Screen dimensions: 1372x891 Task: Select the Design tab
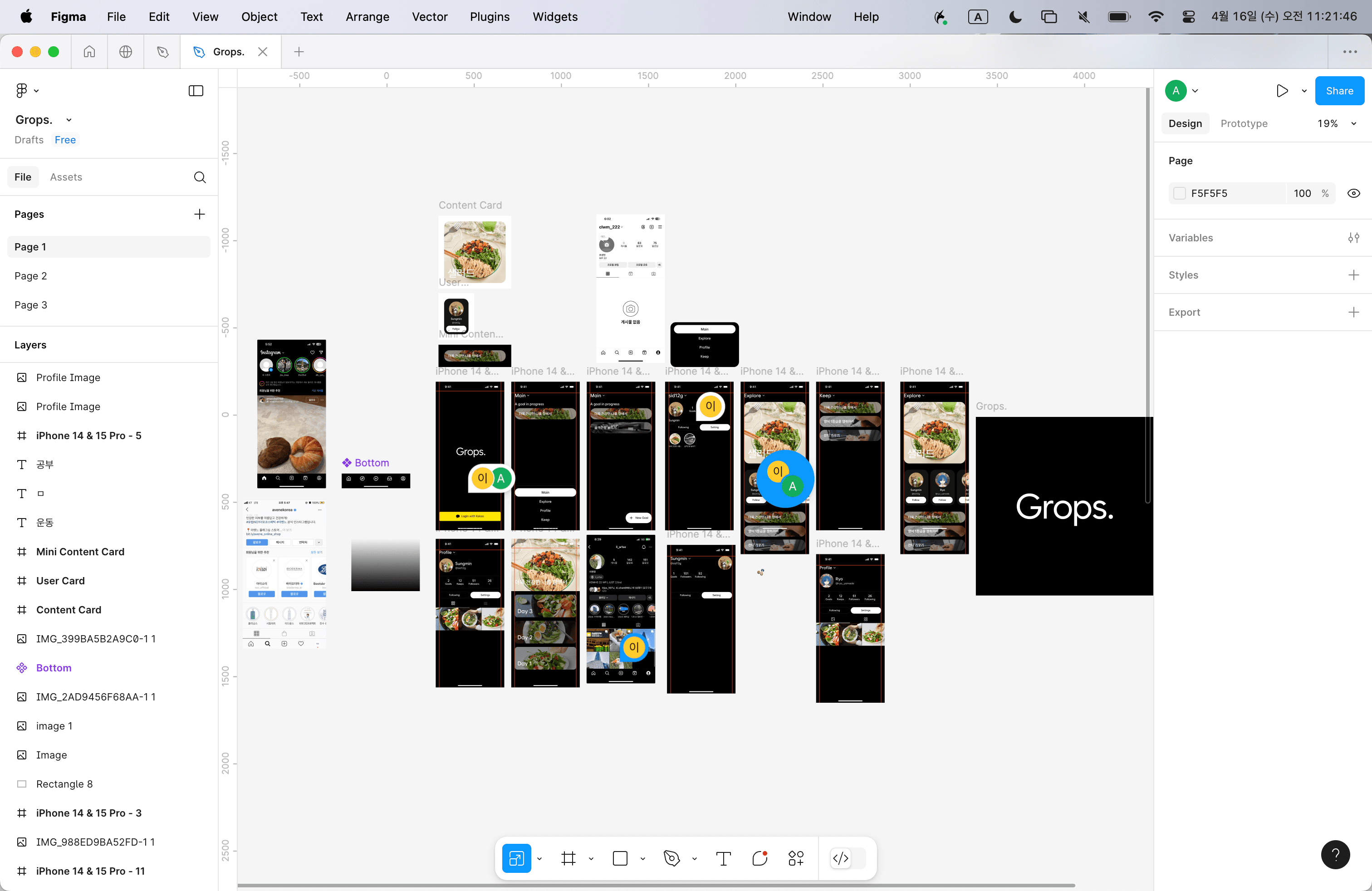(x=1185, y=123)
